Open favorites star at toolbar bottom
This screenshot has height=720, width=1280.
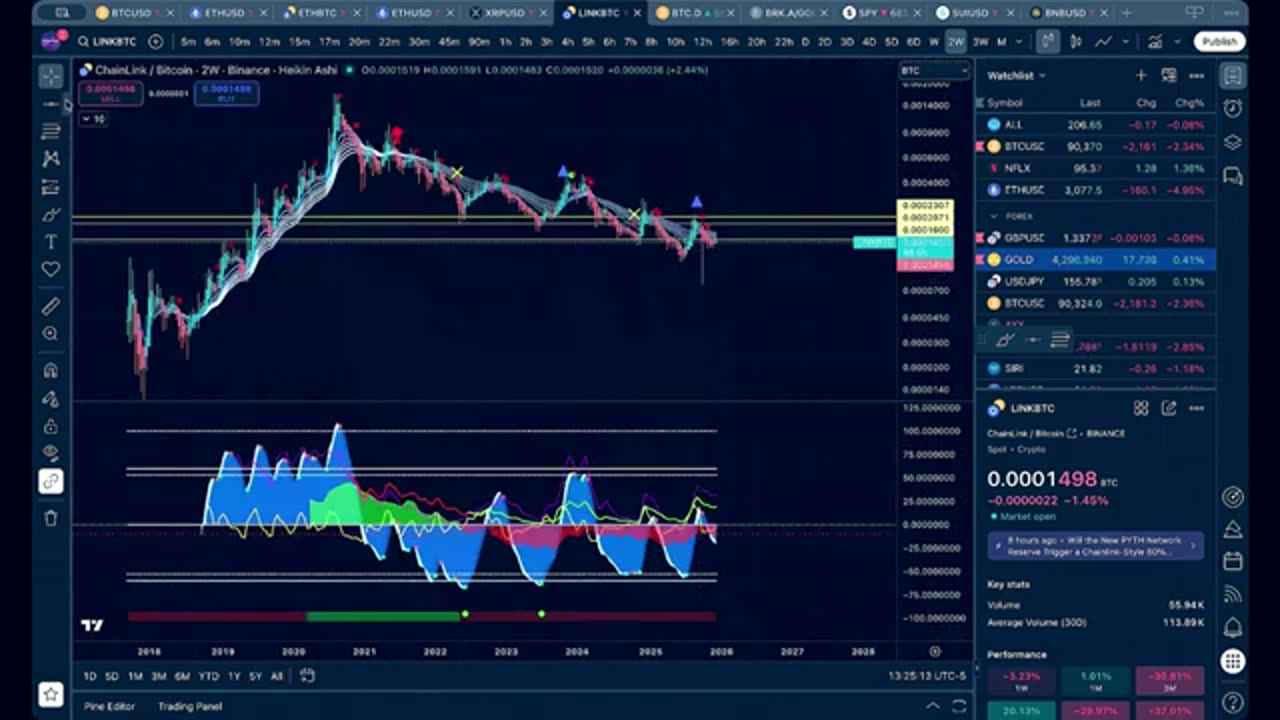51,694
